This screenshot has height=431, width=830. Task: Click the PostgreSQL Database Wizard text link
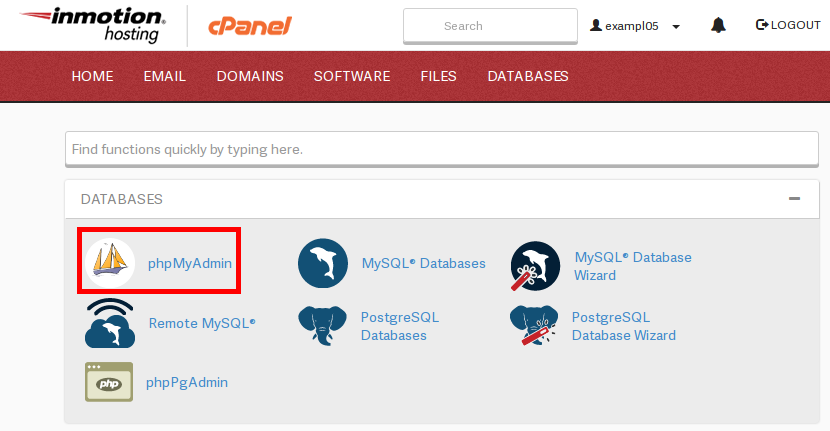(624, 326)
